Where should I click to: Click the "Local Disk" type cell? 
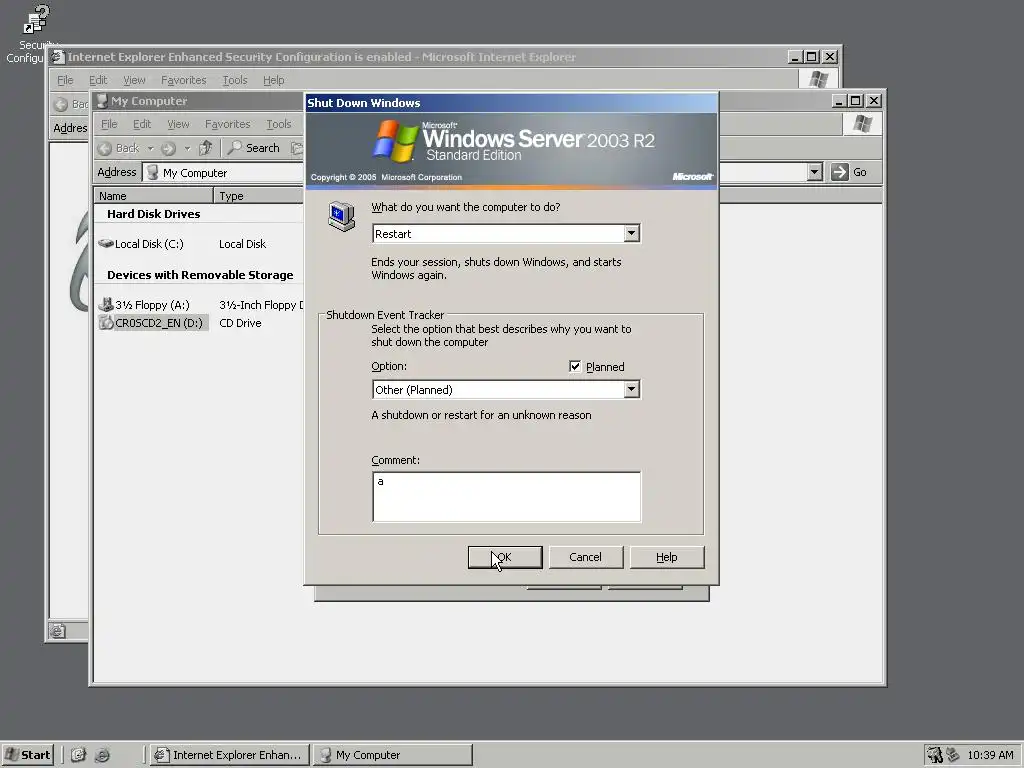pos(242,244)
